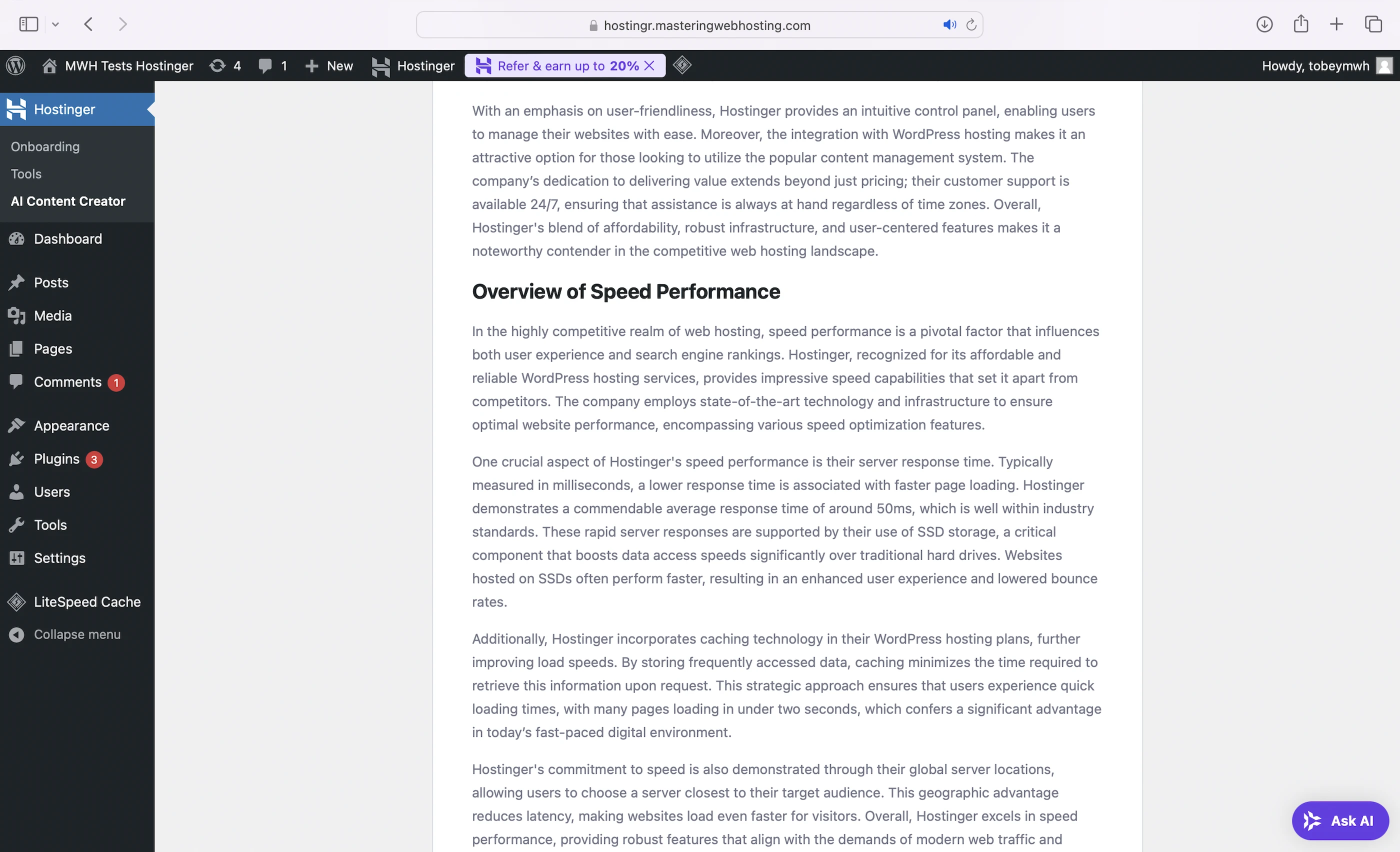Open new tab with plus icon

tap(1336, 24)
